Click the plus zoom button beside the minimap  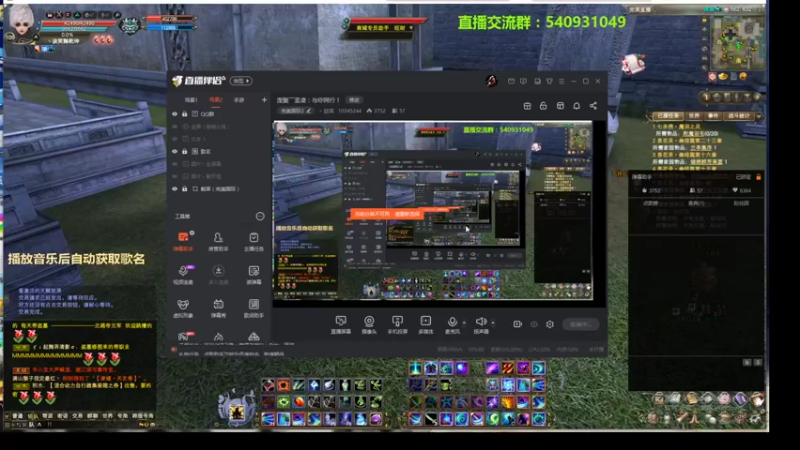704,29
